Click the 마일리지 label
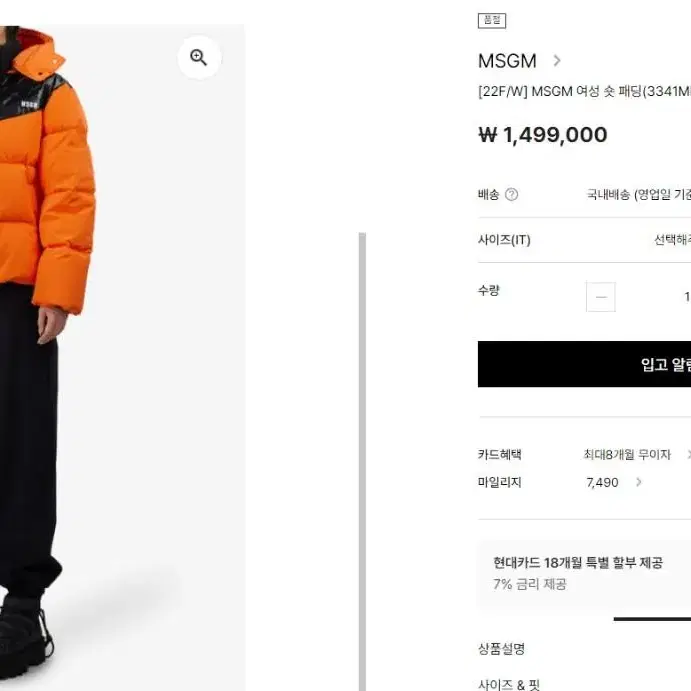The width and height of the screenshot is (691, 691). (x=500, y=482)
